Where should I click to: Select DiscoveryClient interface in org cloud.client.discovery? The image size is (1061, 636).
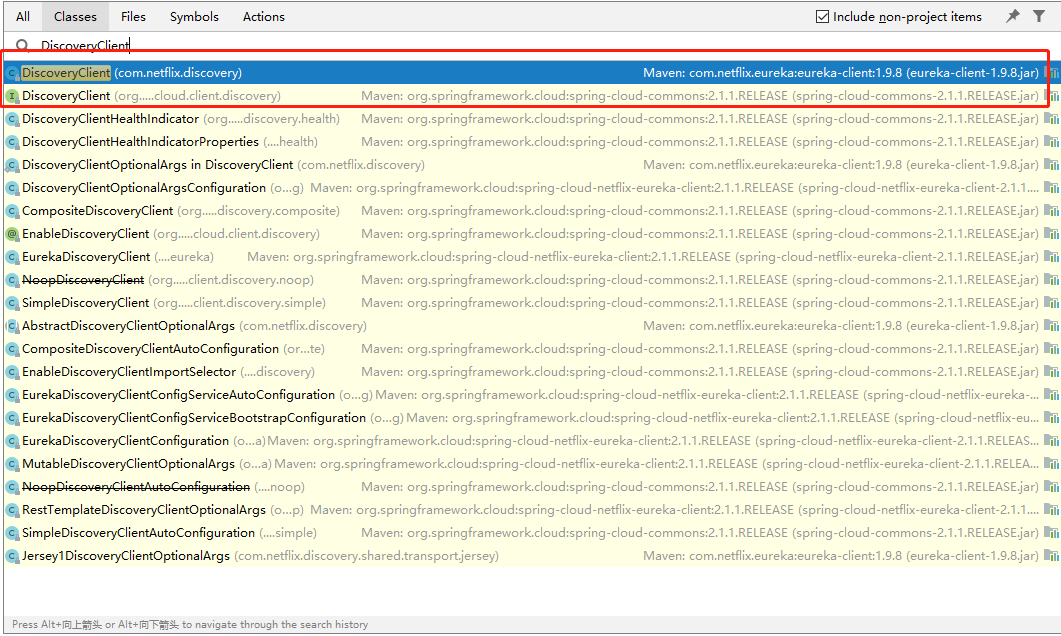tap(531, 95)
